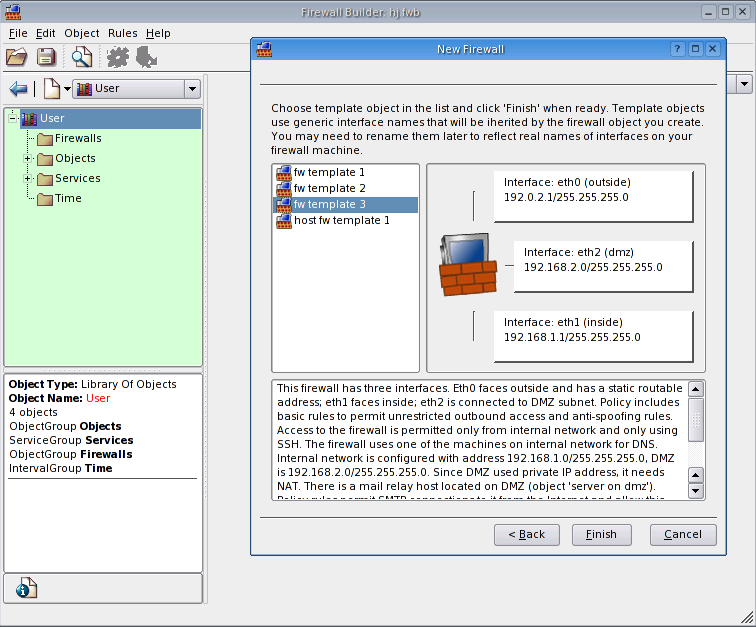Screen dimensions: 756x627
Task: Open the Help menu
Action: tap(158, 33)
